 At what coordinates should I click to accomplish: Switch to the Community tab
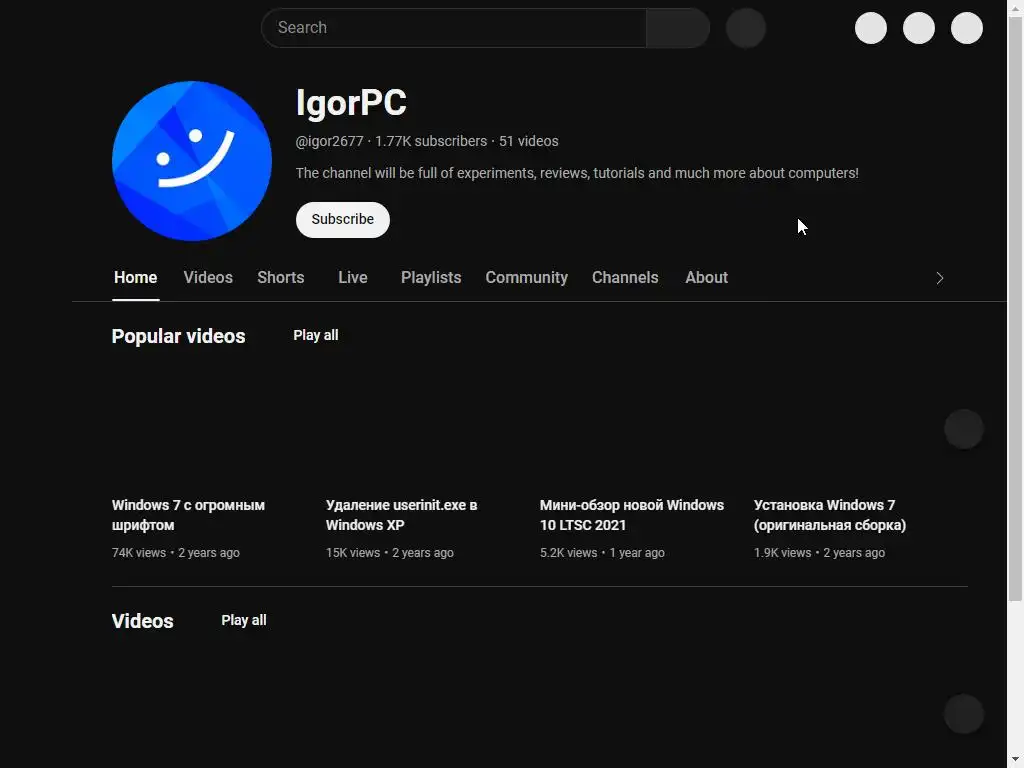[x=526, y=278]
